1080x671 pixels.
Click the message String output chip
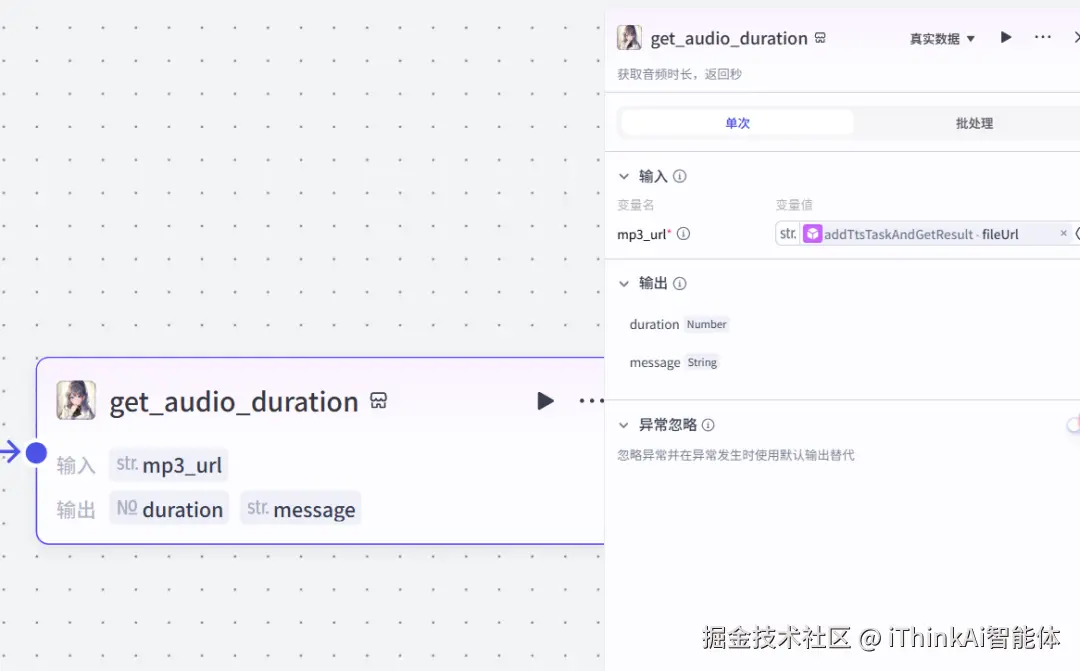[x=702, y=362]
